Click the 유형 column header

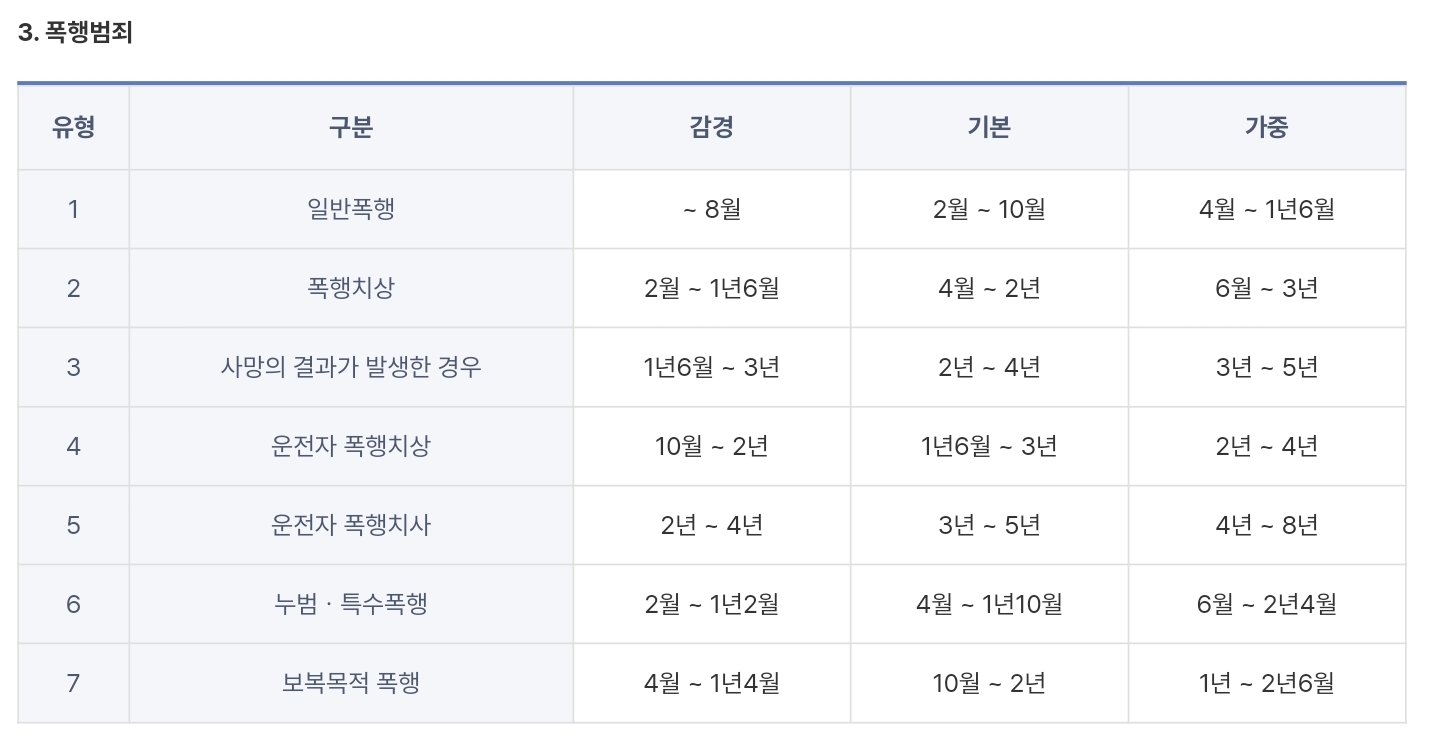click(x=73, y=127)
